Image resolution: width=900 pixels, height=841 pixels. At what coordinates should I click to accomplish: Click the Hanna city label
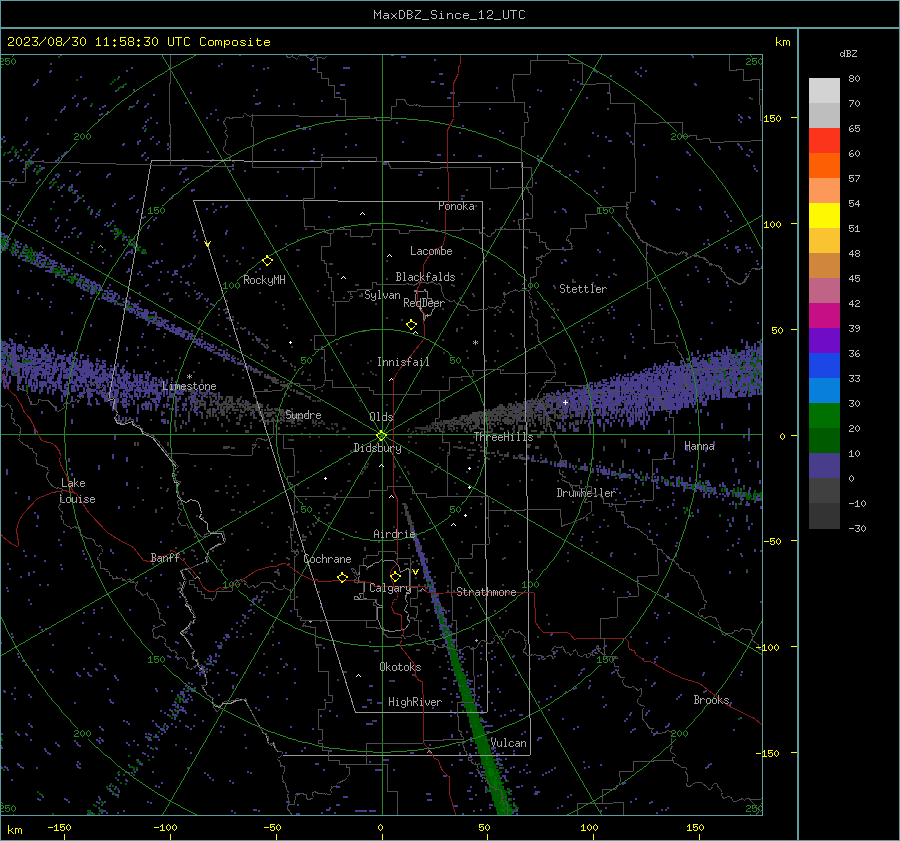pos(699,446)
